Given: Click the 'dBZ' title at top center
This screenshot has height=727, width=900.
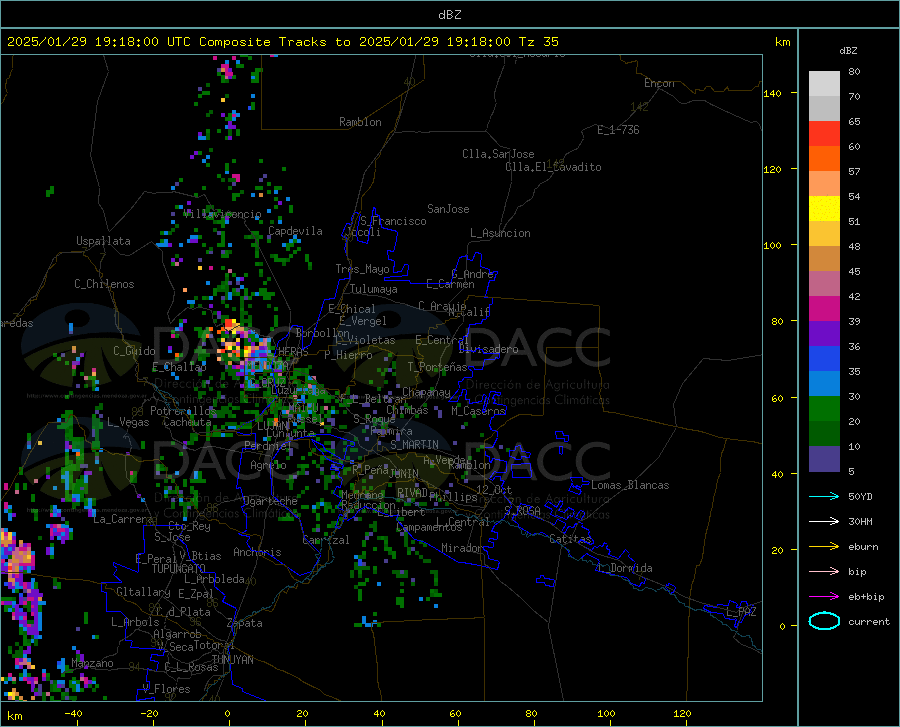Looking at the screenshot, I should (x=449, y=15).
